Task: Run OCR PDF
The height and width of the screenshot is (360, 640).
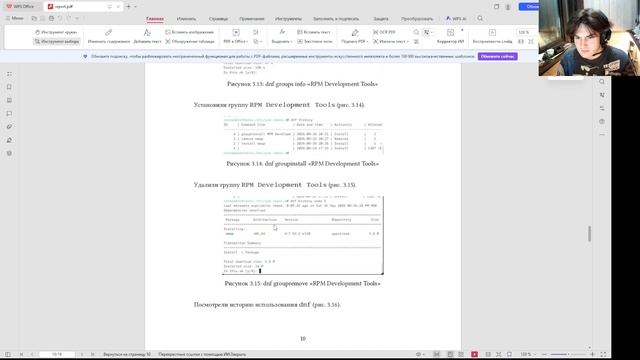Action: tap(384, 32)
